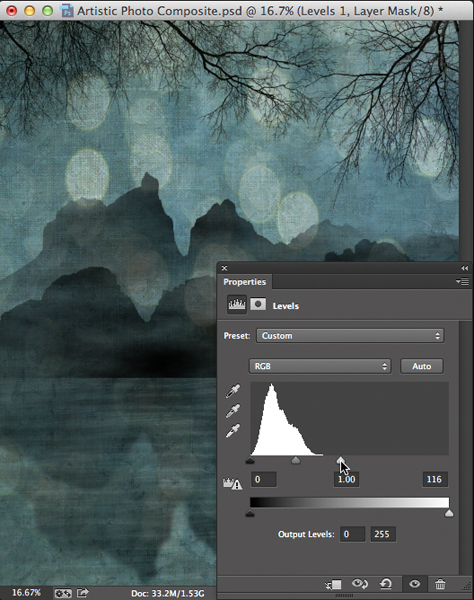Toggle view previous state eye-arrow icon
The width and height of the screenshot is (474, 600).
pyautogui.click(x=360, y=584)
